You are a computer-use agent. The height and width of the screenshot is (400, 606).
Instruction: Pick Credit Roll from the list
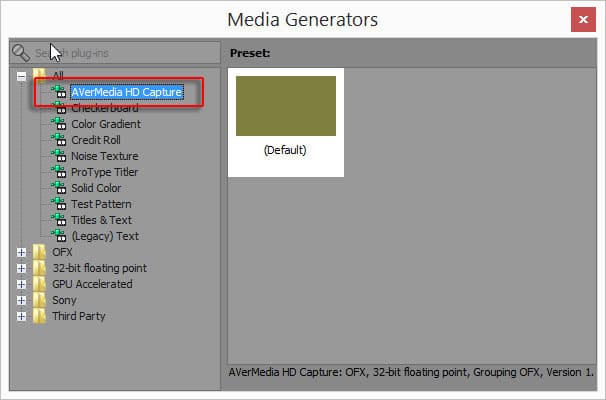(96, 140)
